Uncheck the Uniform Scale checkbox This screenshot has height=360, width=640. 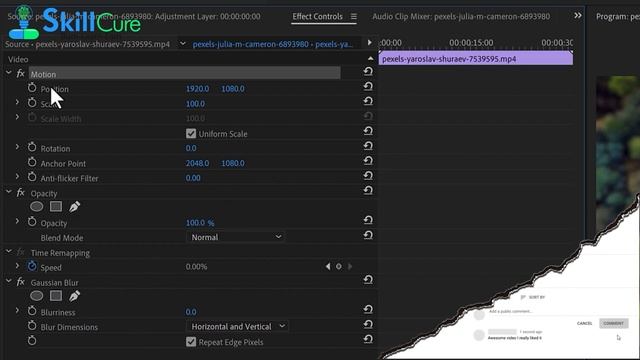point(191,133)
